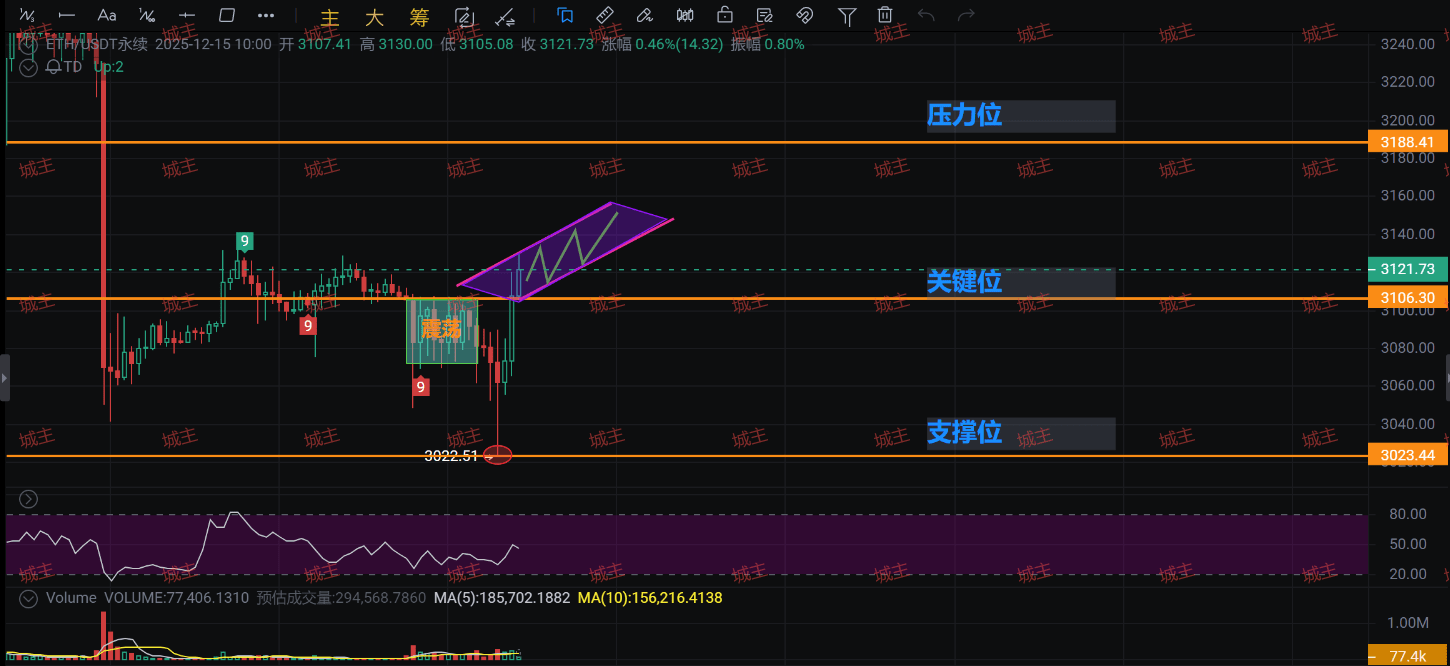1450x666 pixels.
Task: Toggle hide drawings spiral-eye icon
Action: [x=805, y=15]
